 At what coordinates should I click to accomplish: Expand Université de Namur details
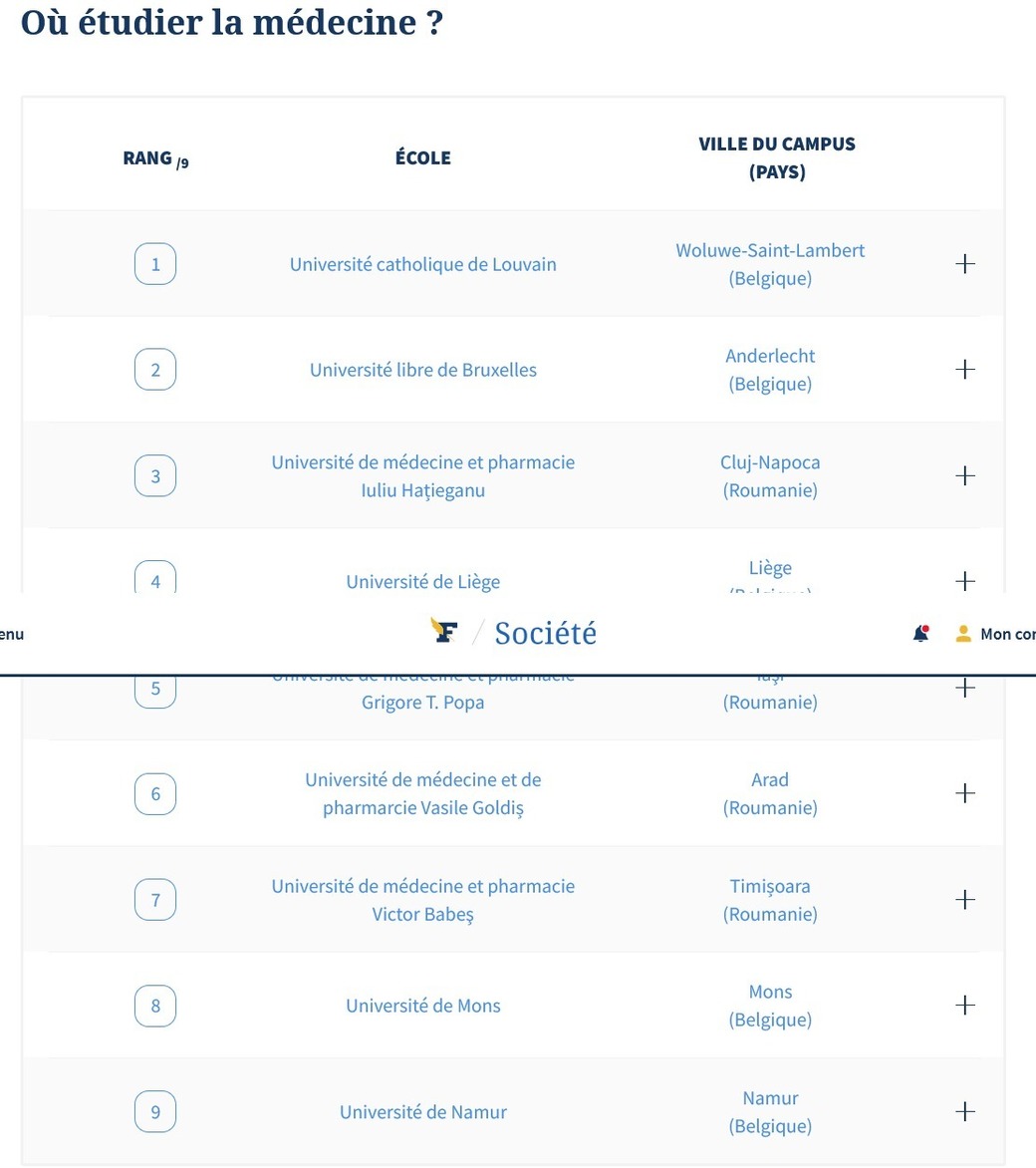[x=964, y=1112]
